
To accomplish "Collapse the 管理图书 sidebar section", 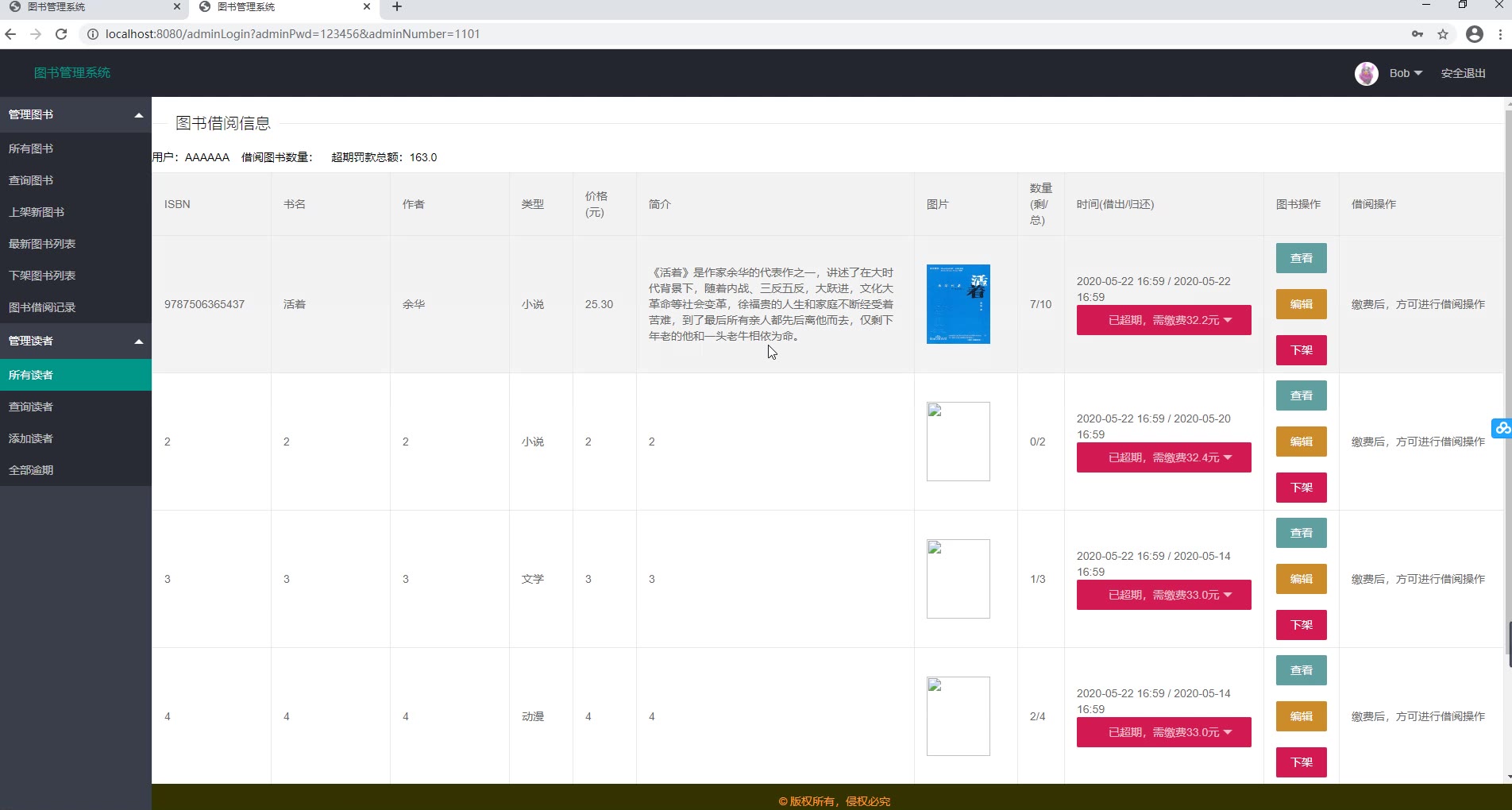I will [x=75, y=114].
